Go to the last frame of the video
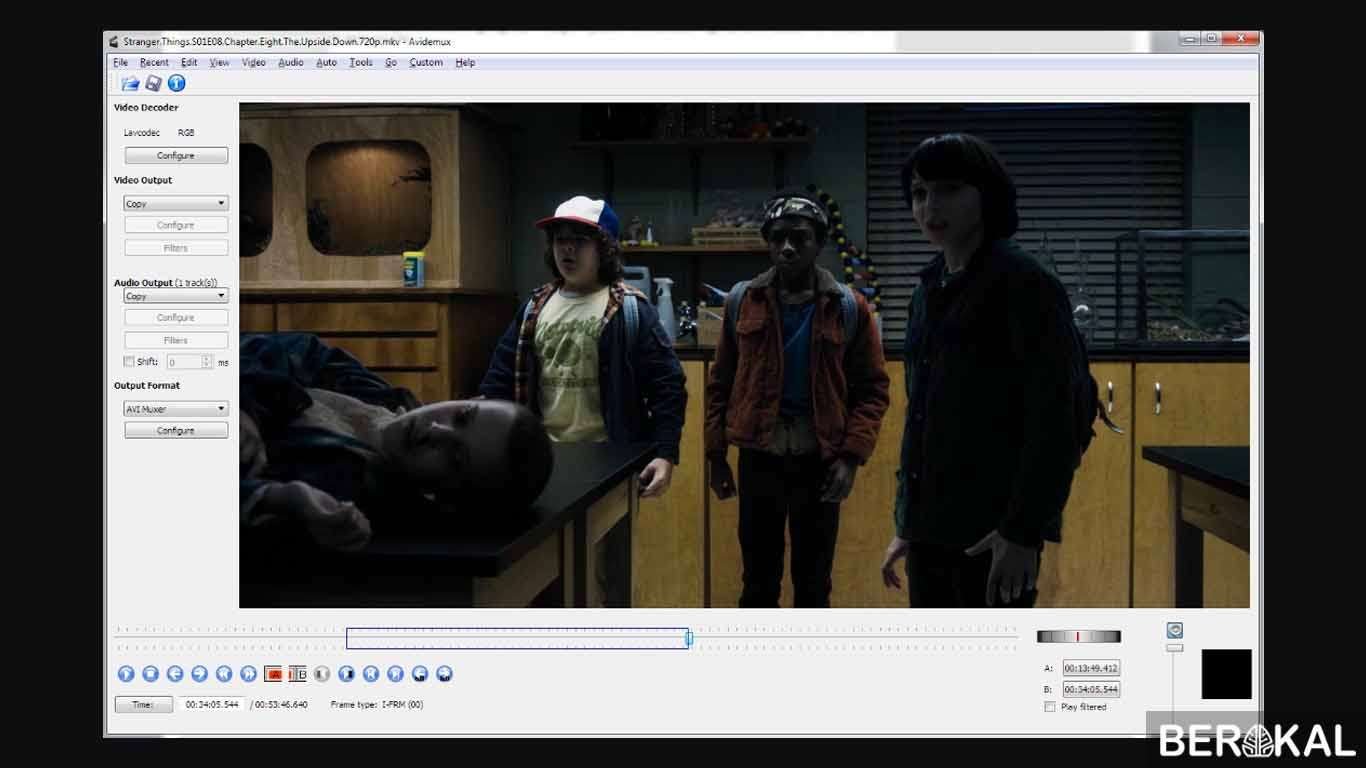 coord(395,674)
